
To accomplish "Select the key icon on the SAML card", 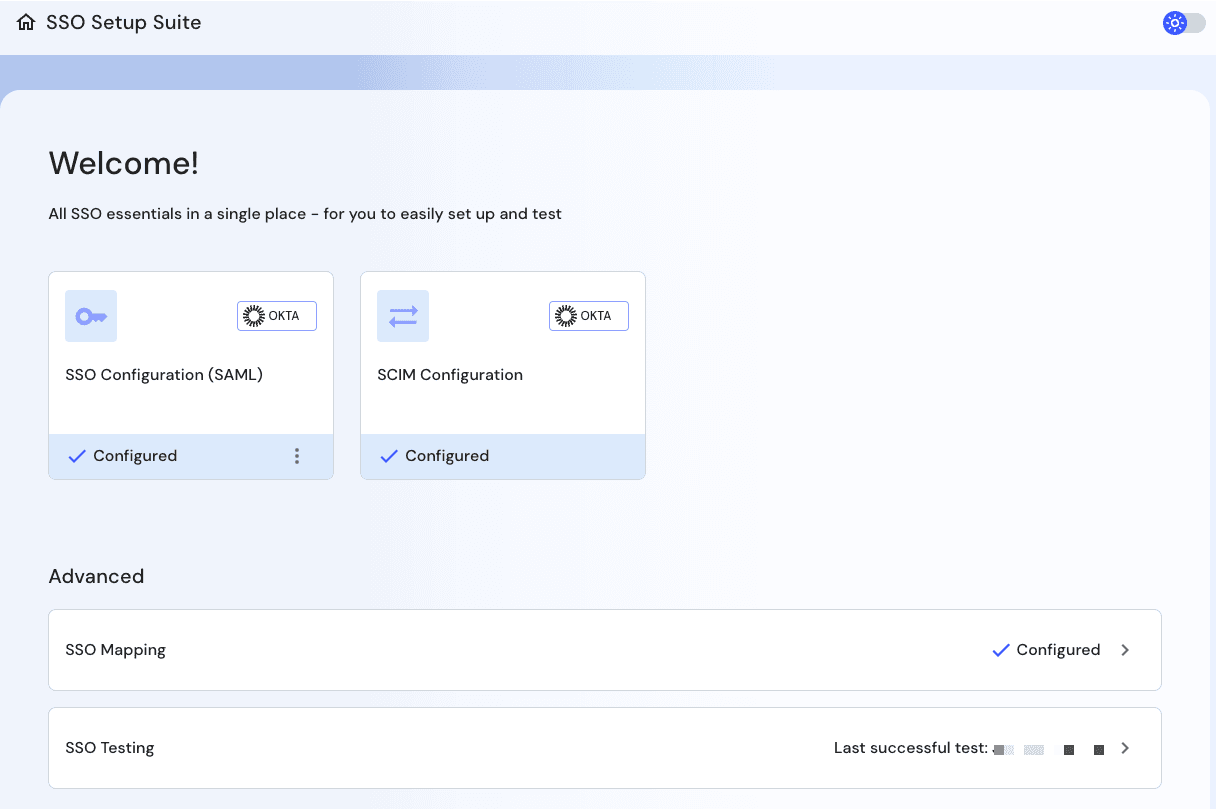I will pyautogui.click(x=90, y=315).
